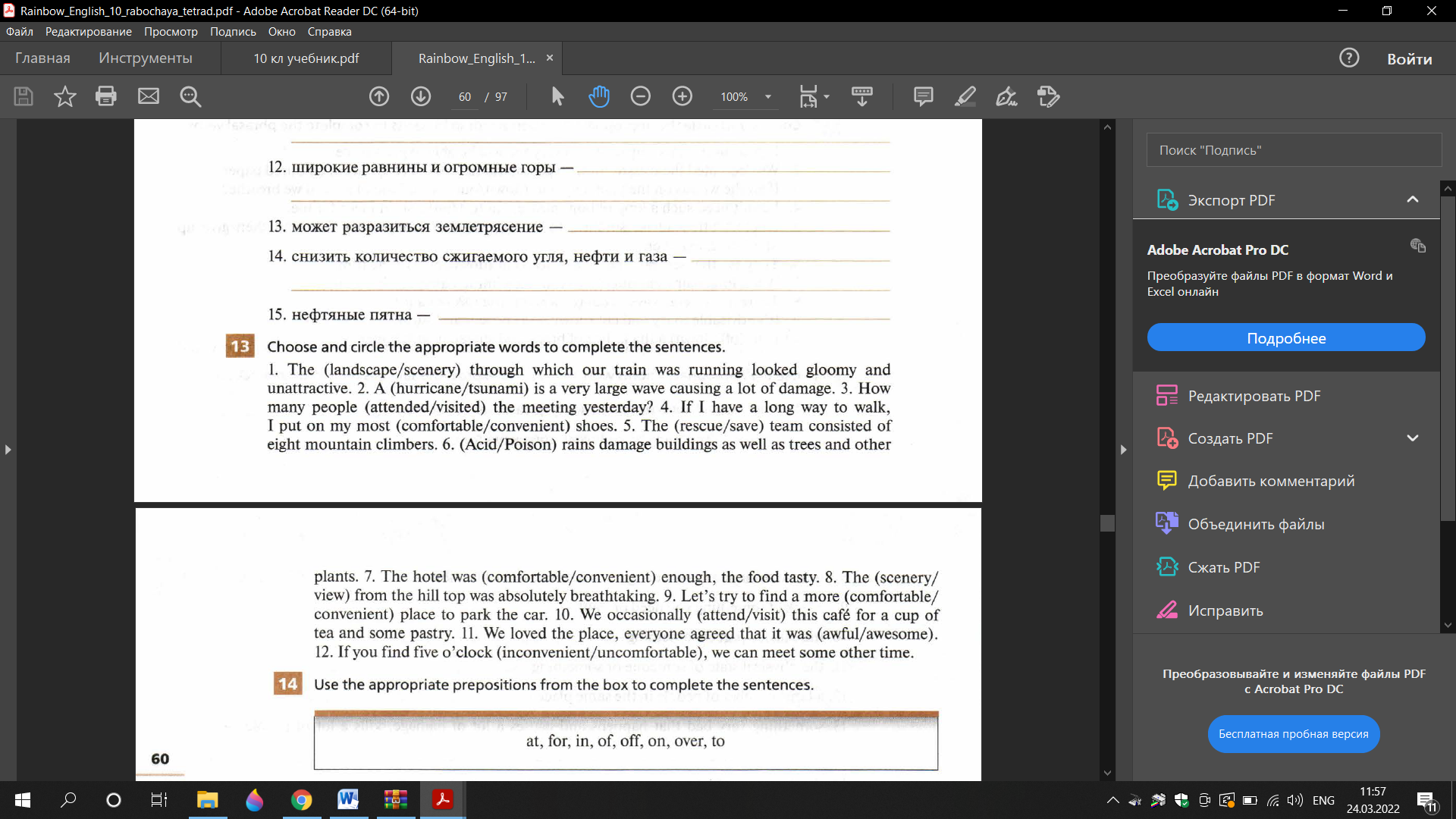
Task: Open Файл menu in menu bar
Action: tap(19, 31)
